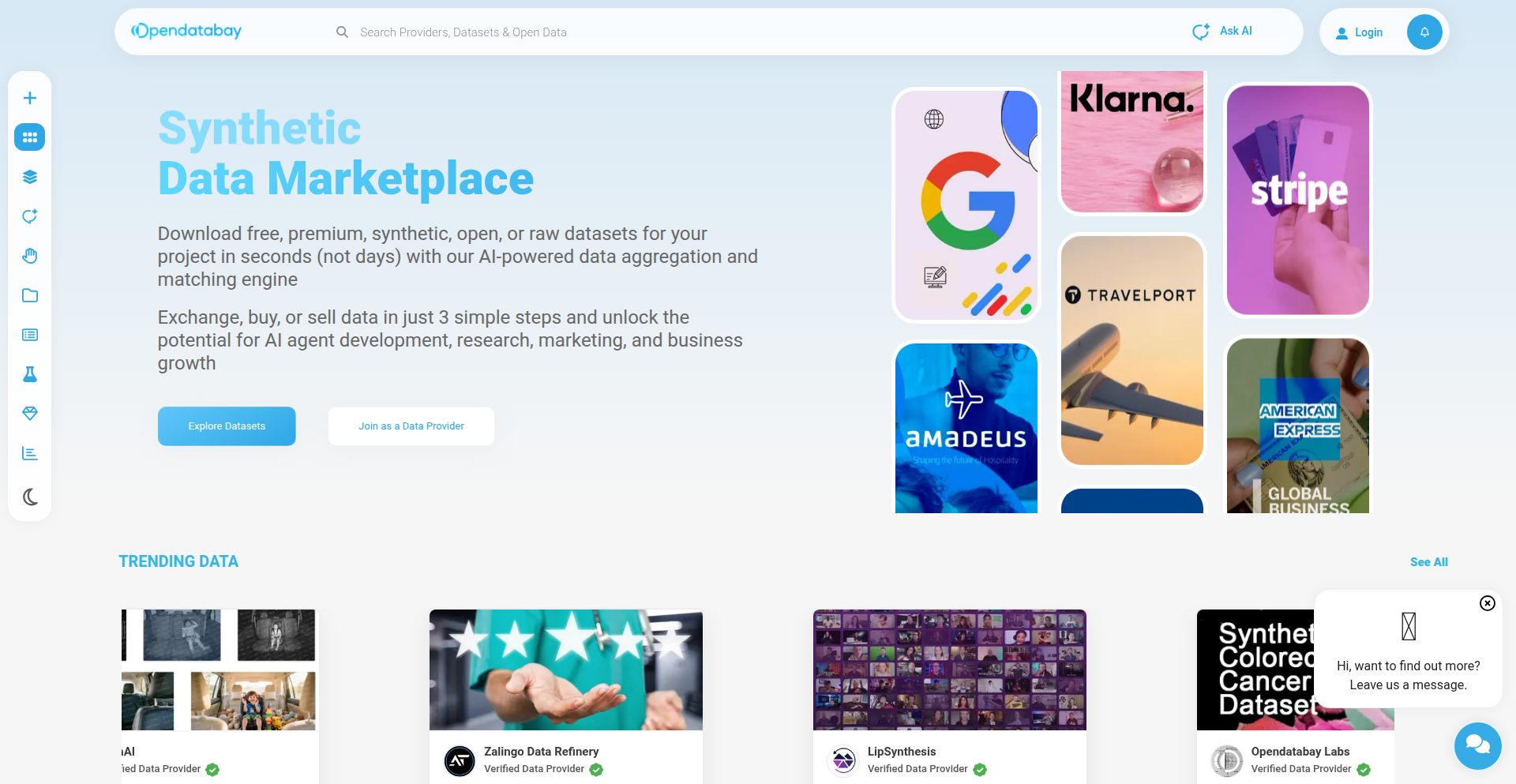Image resolution: width=1516 pixels, height=784 pixels.
Task: Open the Synthetic Colored Cancer Dataset image
Action: coord(1256,670)
